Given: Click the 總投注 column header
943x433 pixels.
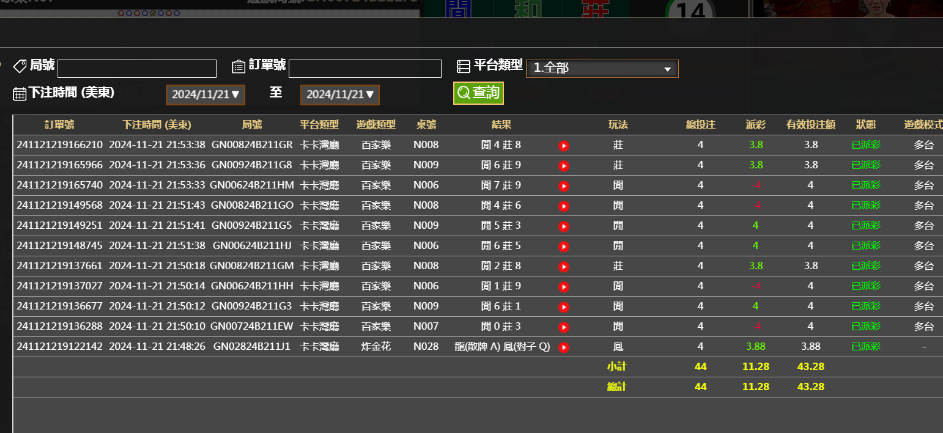Looking at the screenshot, I should [701, 125].
